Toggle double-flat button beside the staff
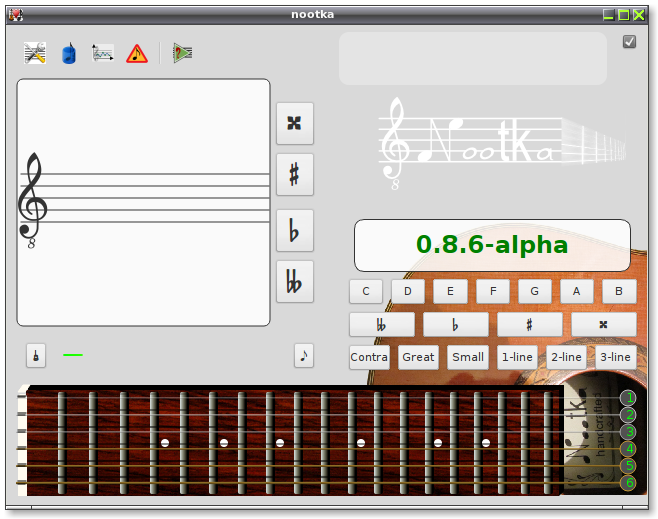This screenshot has width=658, height=519. tap(295, 282)
